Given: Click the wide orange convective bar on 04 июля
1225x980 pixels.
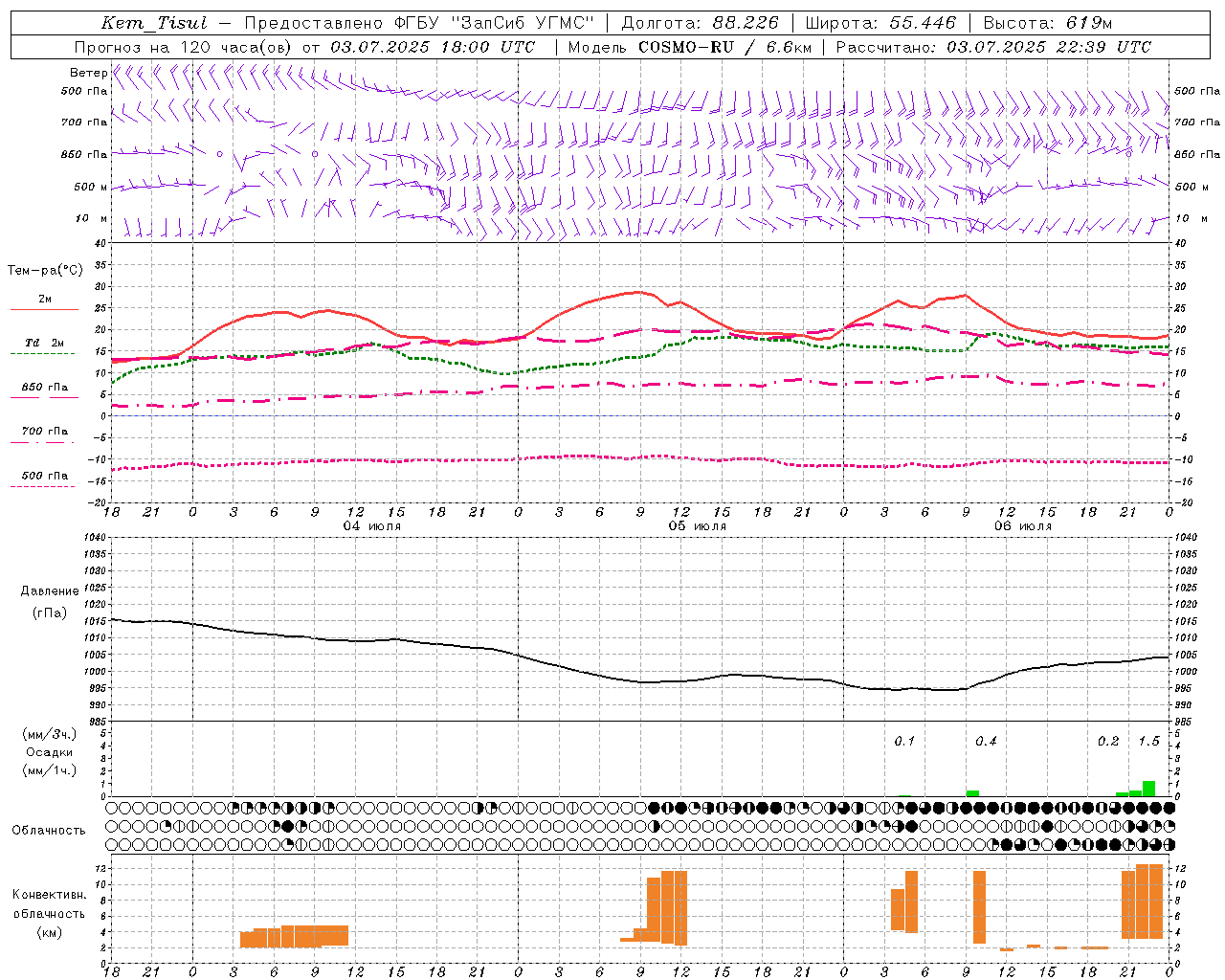Looking at the screenshot, I should [x=294, y=936].
